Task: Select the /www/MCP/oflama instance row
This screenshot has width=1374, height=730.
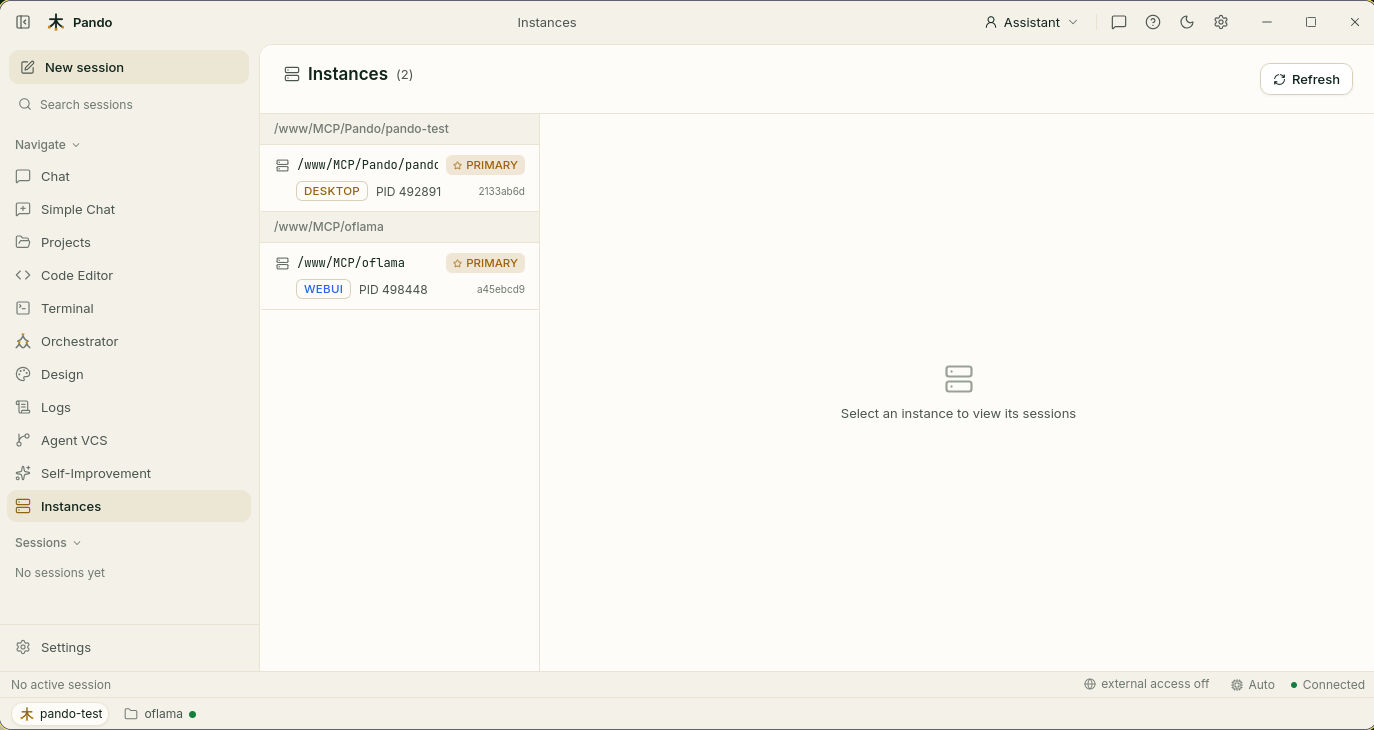Action: tap(399, 276)
